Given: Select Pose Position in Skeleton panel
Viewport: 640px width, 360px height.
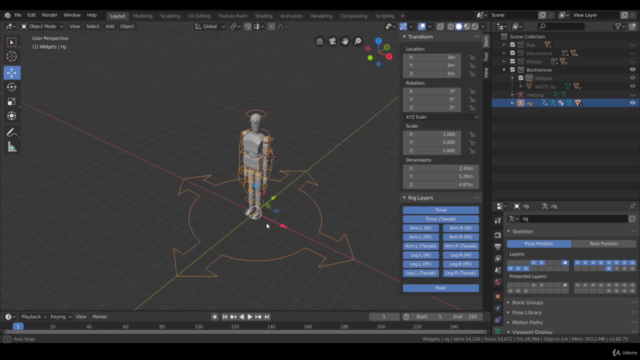Looking at the screenshot, I should [x=539, y=244].
